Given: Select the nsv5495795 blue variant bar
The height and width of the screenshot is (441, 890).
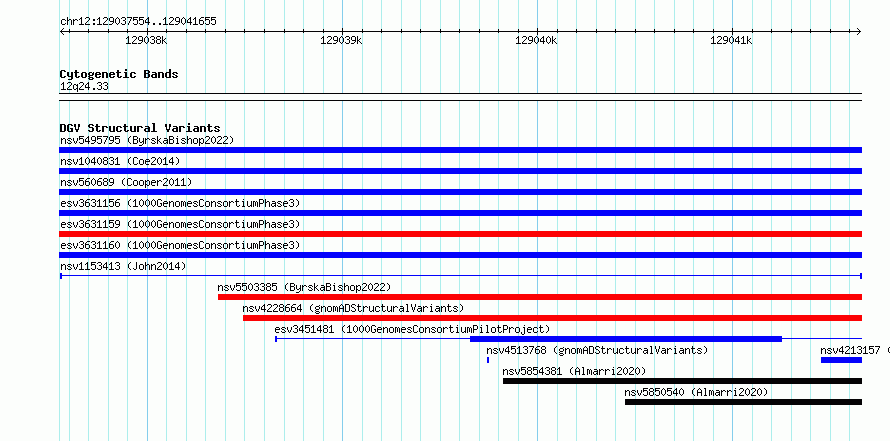Looking at the screenshot, I should tap(460, 150).
